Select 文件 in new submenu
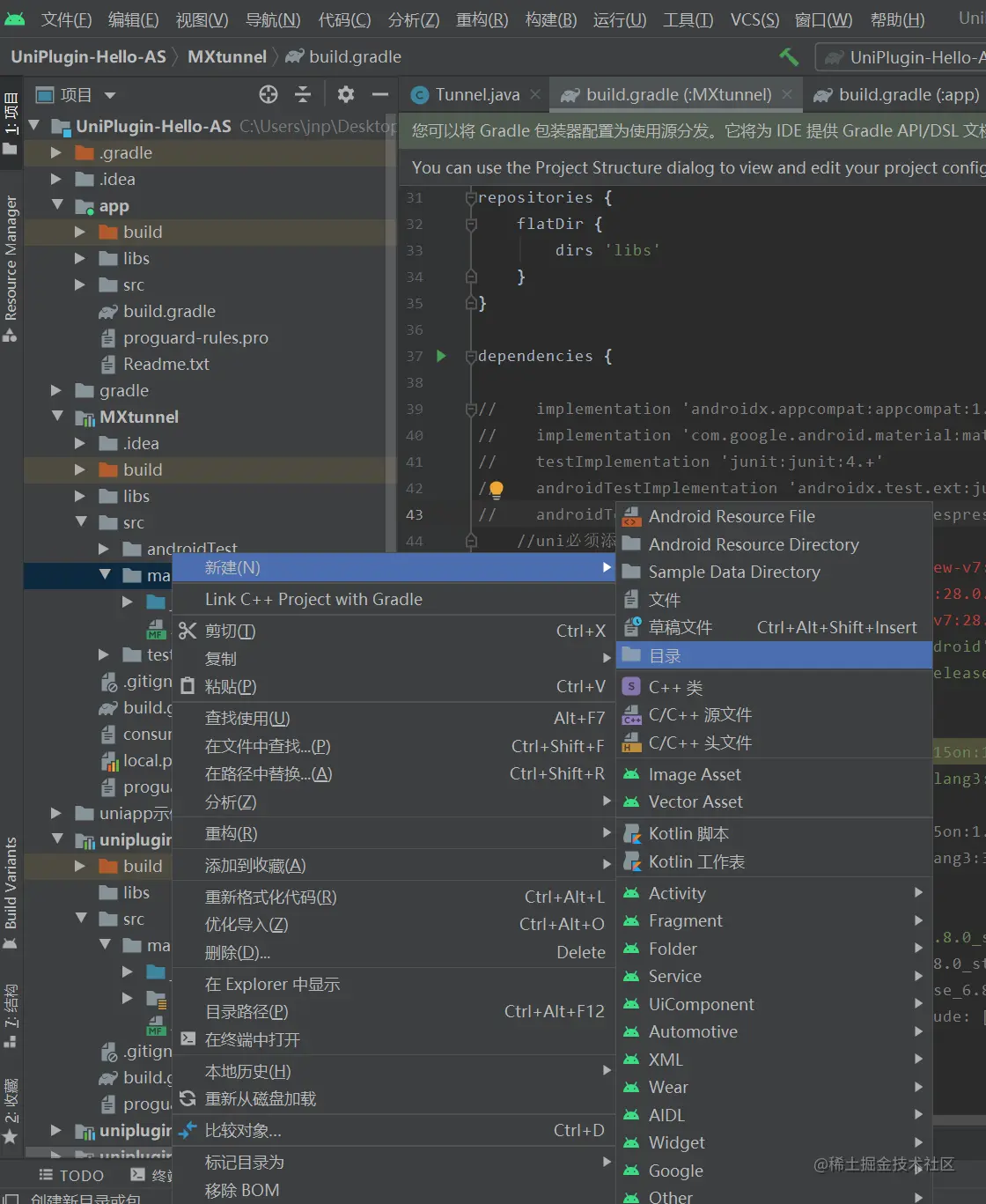The width and height of the screenshot is (986, 1204). 775,600
